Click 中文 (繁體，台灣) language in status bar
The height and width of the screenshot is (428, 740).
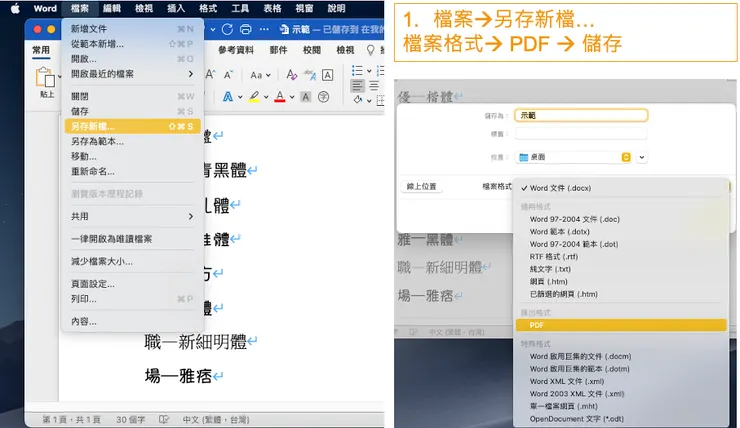pos(216,420)
